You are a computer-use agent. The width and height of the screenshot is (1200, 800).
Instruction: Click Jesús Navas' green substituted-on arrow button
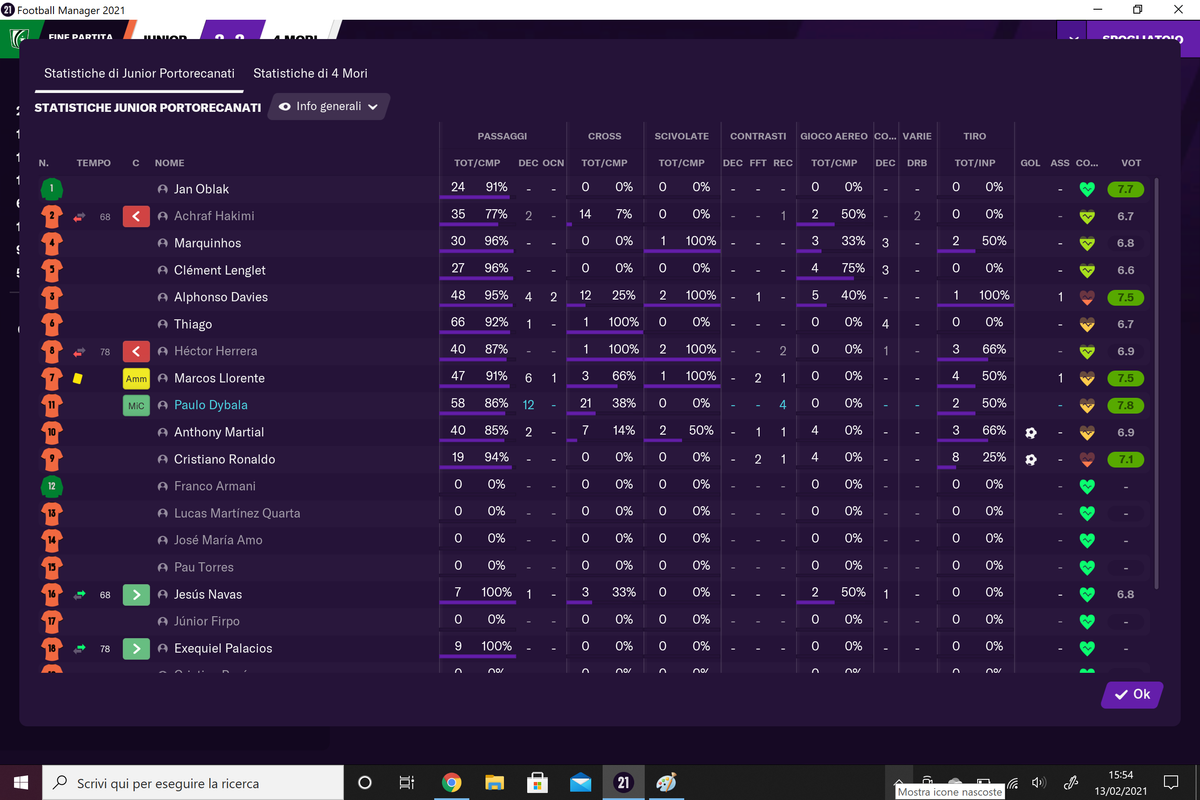pos(136,594)
